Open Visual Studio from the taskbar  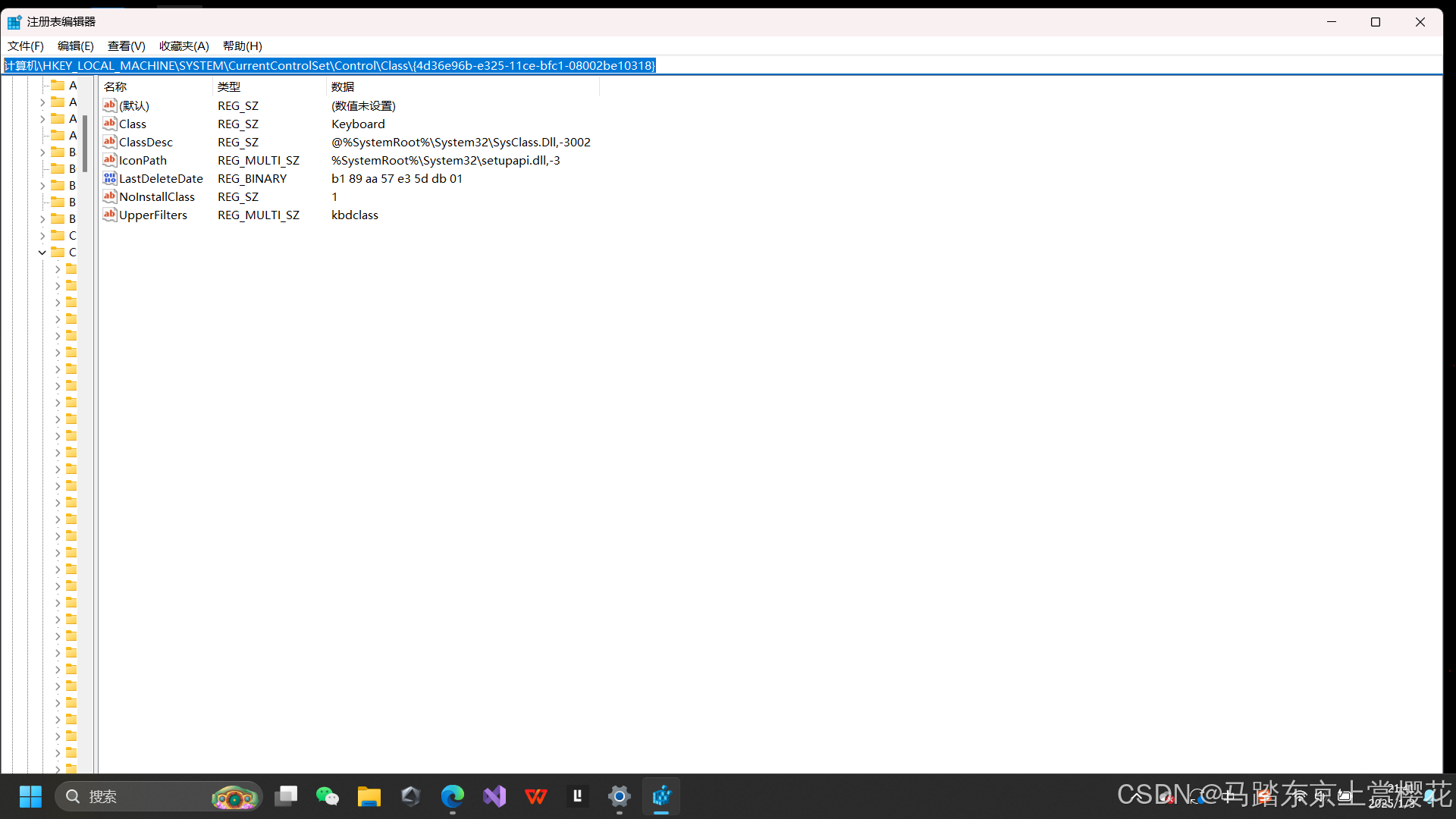click(x=494, y=796)
